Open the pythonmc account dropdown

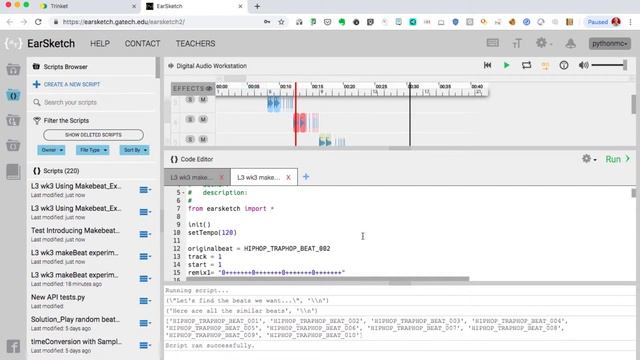click(x=609, y=43)
